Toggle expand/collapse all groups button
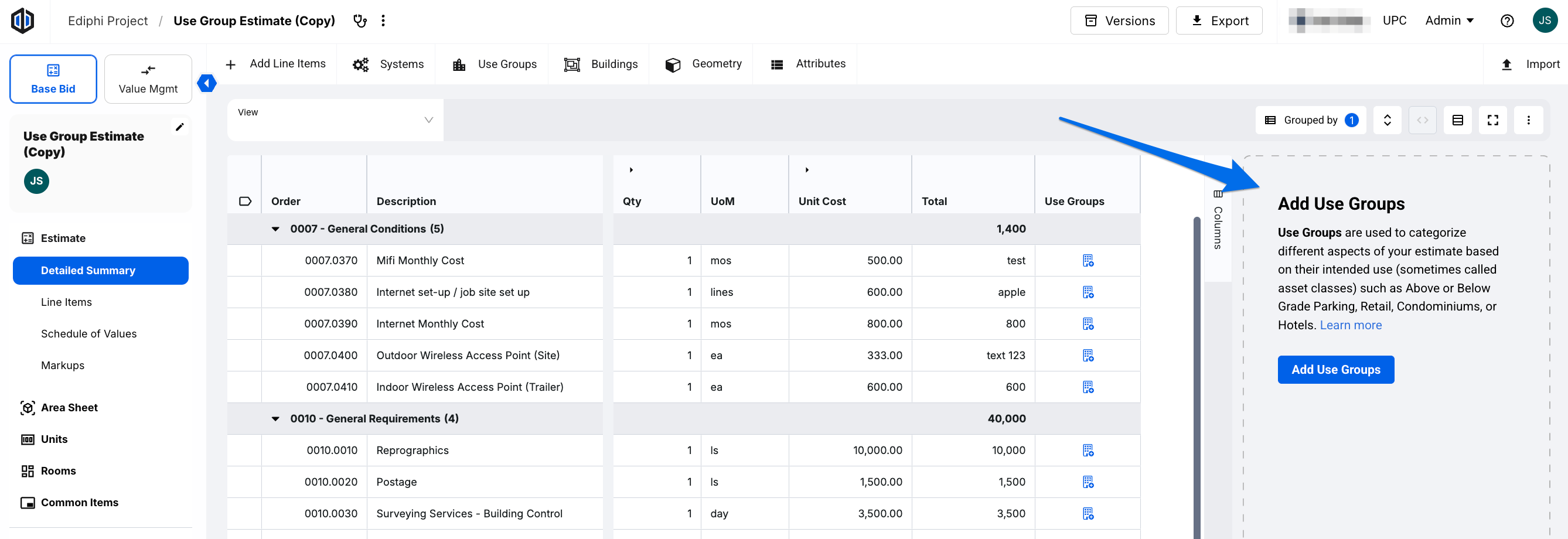 tap(1386, 120)
